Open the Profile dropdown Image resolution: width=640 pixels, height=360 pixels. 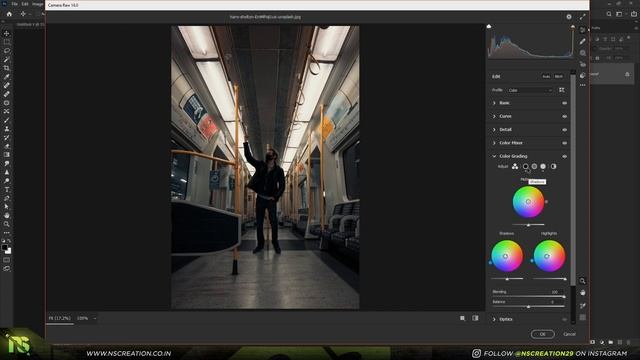[x=530, y=90]
